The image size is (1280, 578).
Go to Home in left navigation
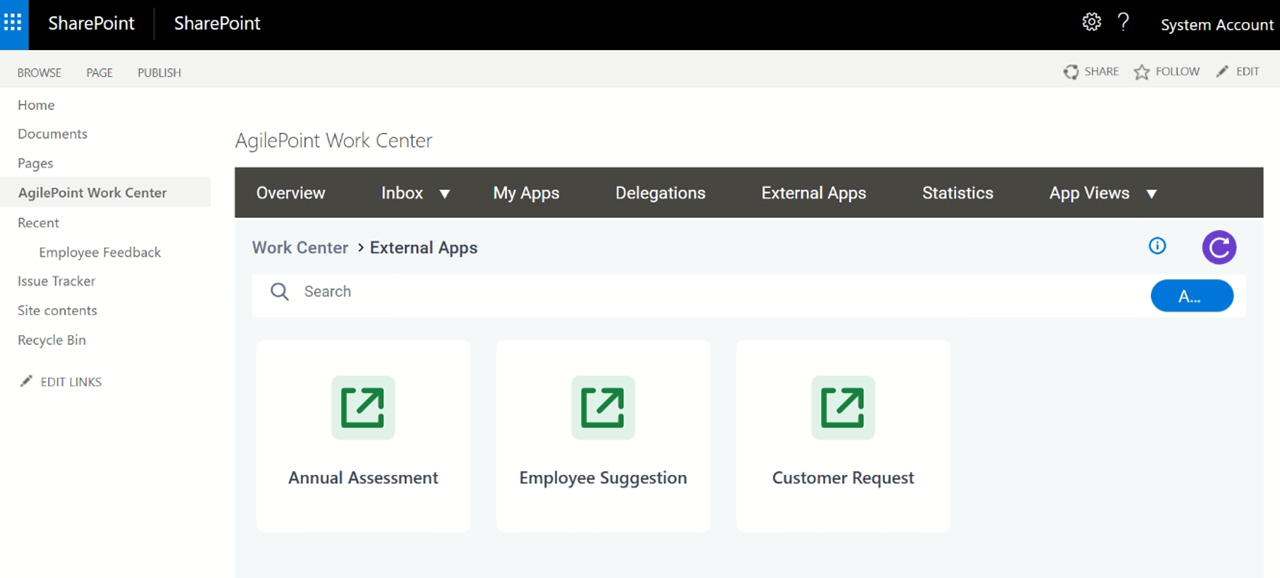(36, 105)
